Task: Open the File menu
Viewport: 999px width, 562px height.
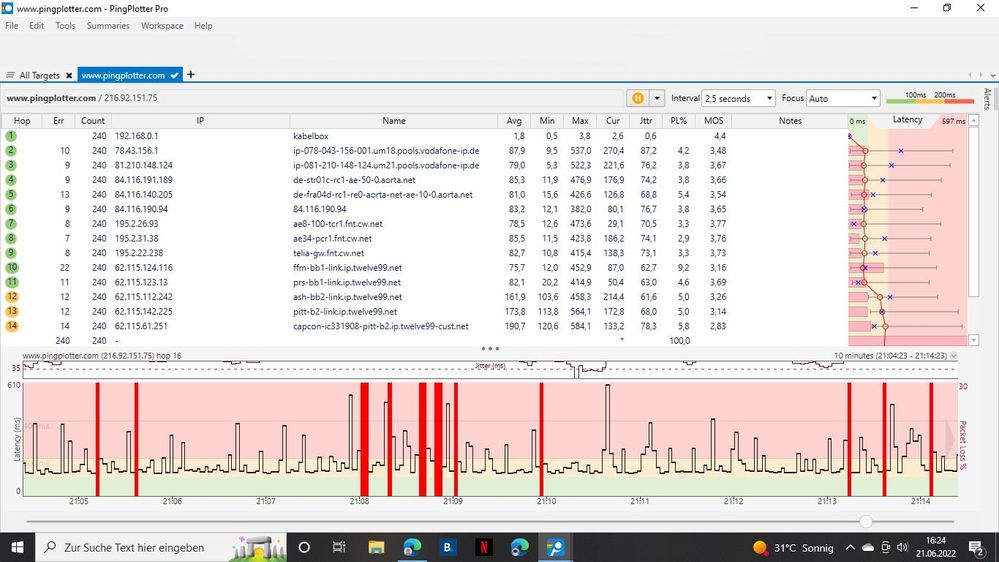Action: coord(11,25)
